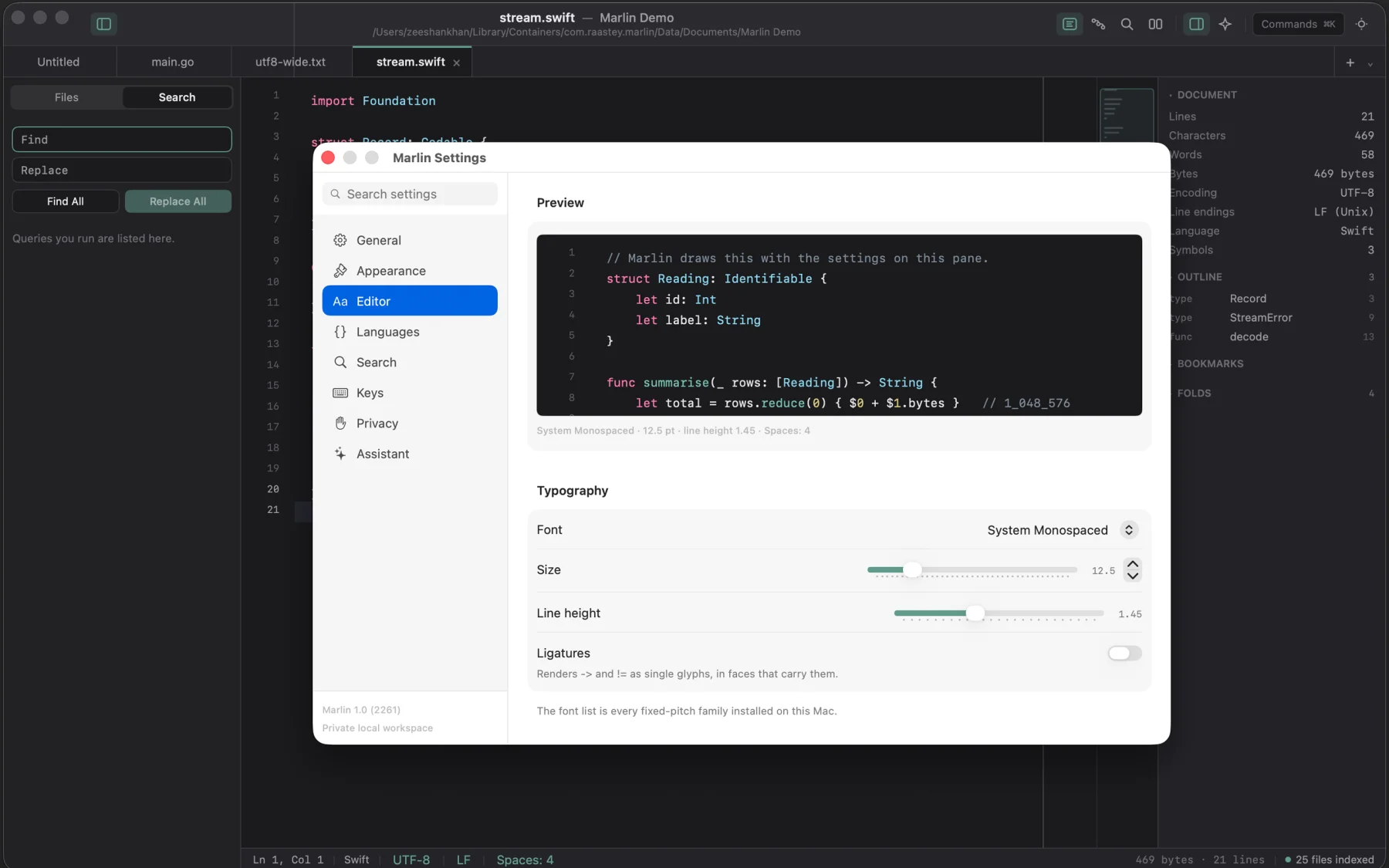Click the 469 bytes · 21 lines status text
Screen dimensions: 1389x868
(1200, 860)
